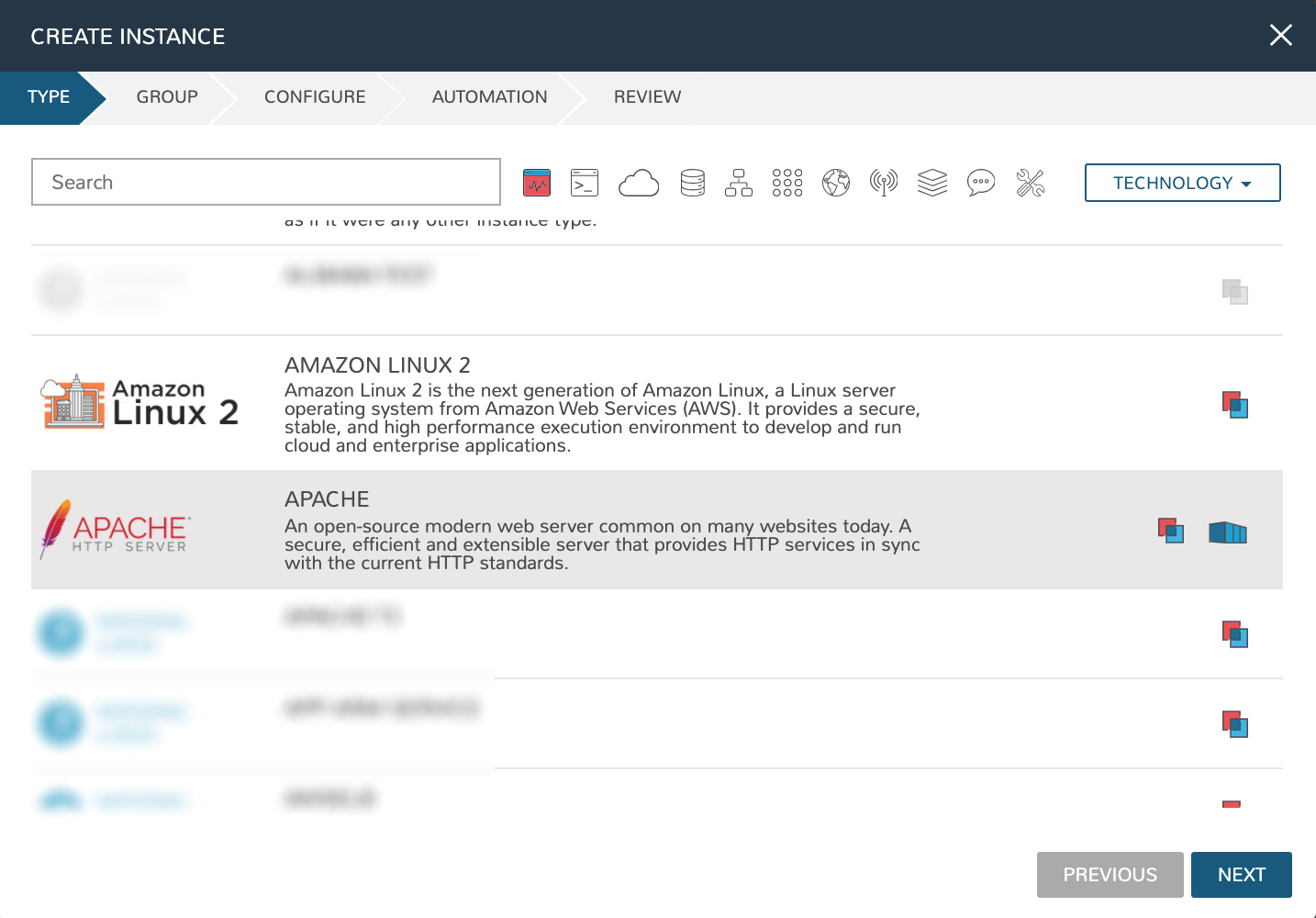Select the stacked layers filter icon
Screen dimensions: 1316x918
tap(932, 183)
